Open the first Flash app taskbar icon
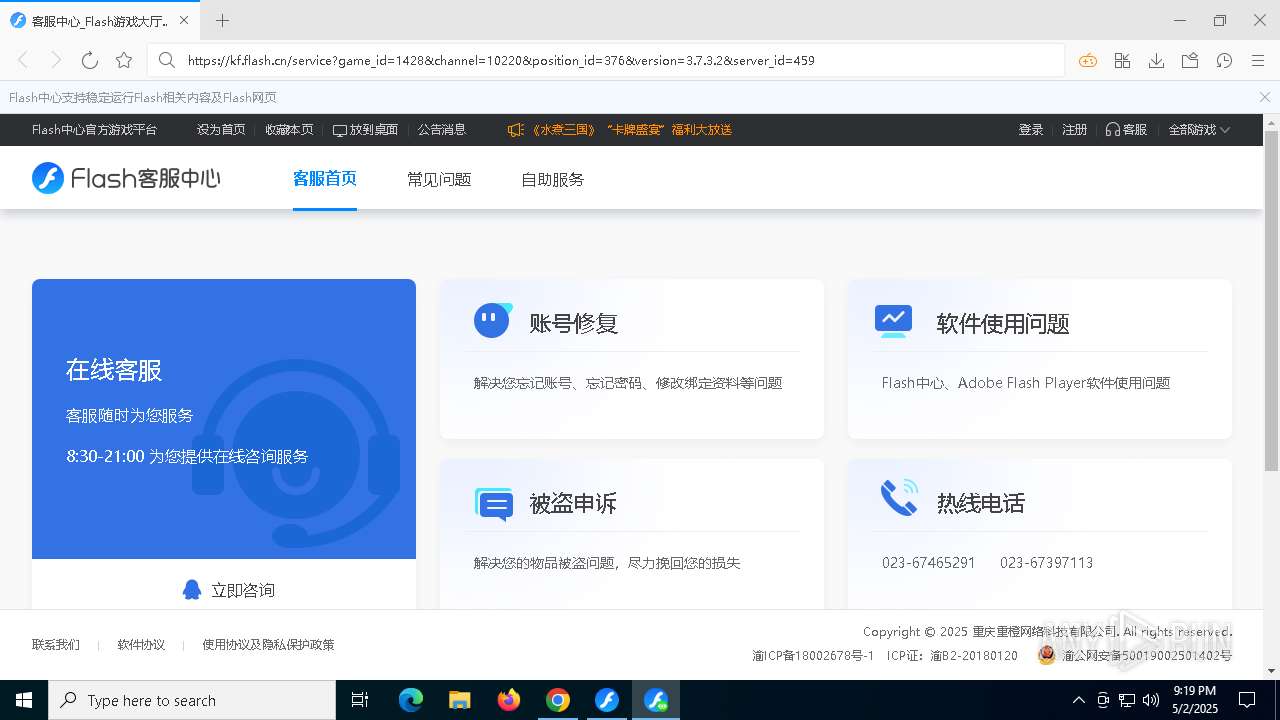The height and width of the screenshot is (720, 1280). (x=607, y=700)
